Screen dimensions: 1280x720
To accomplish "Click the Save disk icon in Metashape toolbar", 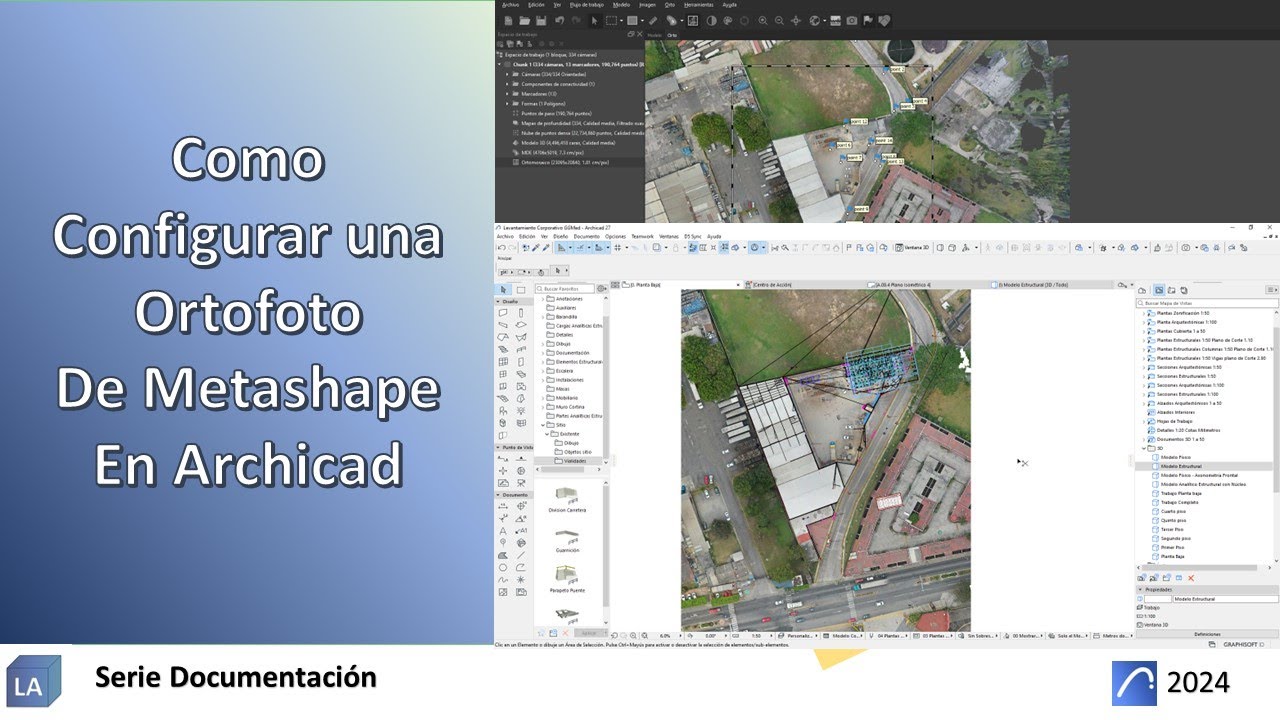I will point(541,20).
